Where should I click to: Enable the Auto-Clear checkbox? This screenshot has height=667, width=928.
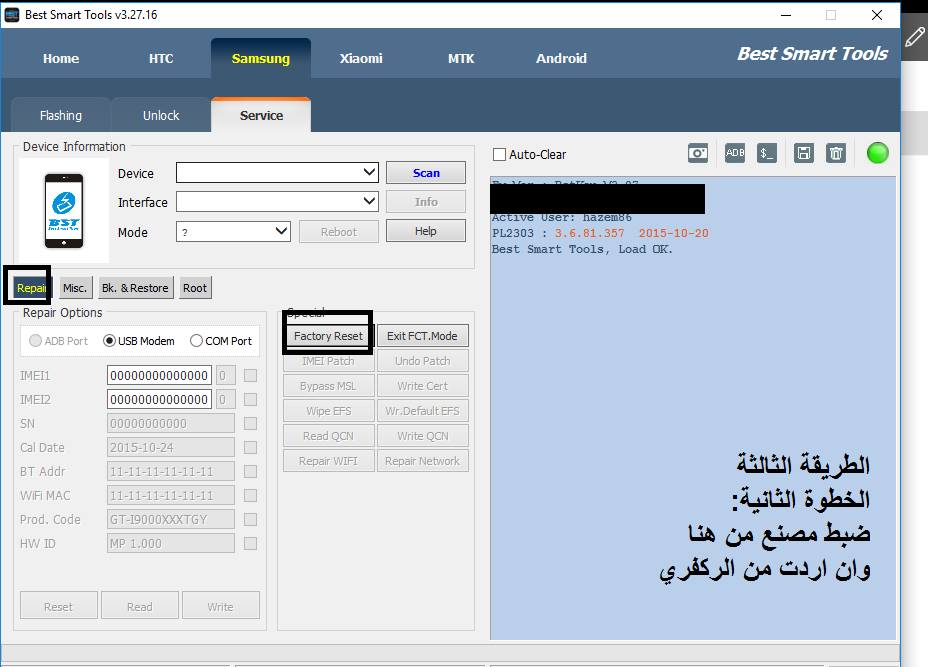coord(500,154)
